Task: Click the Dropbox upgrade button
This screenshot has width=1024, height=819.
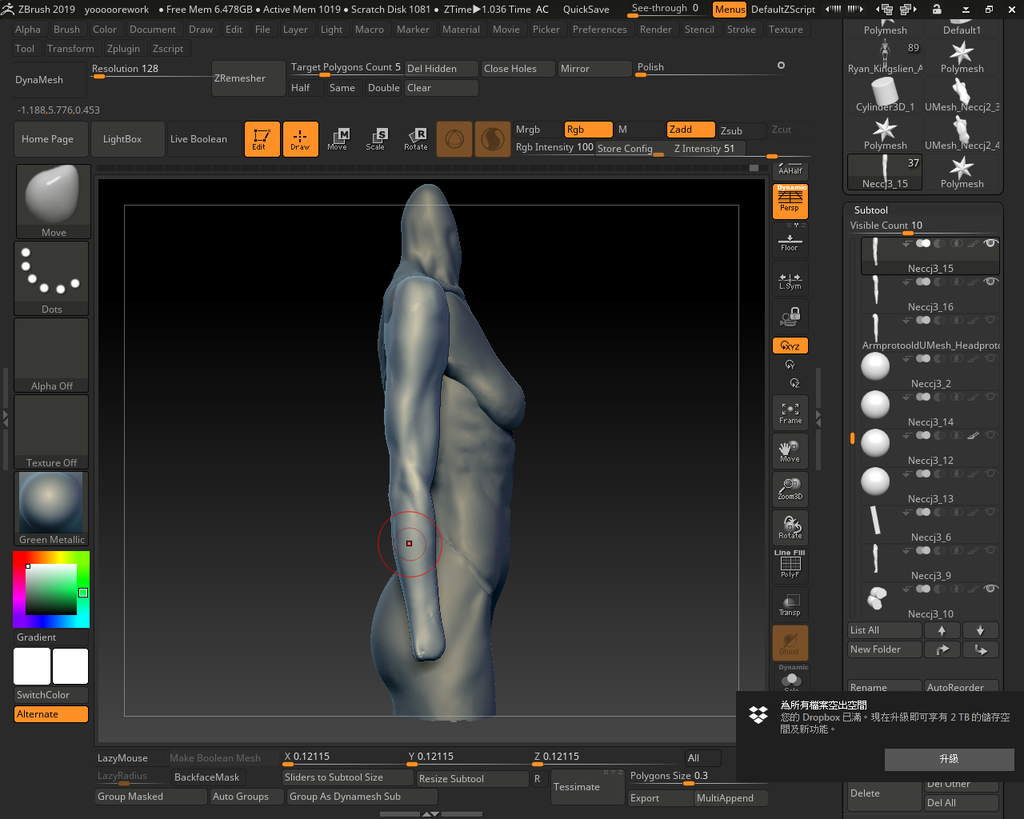Action: pos(948,758)
